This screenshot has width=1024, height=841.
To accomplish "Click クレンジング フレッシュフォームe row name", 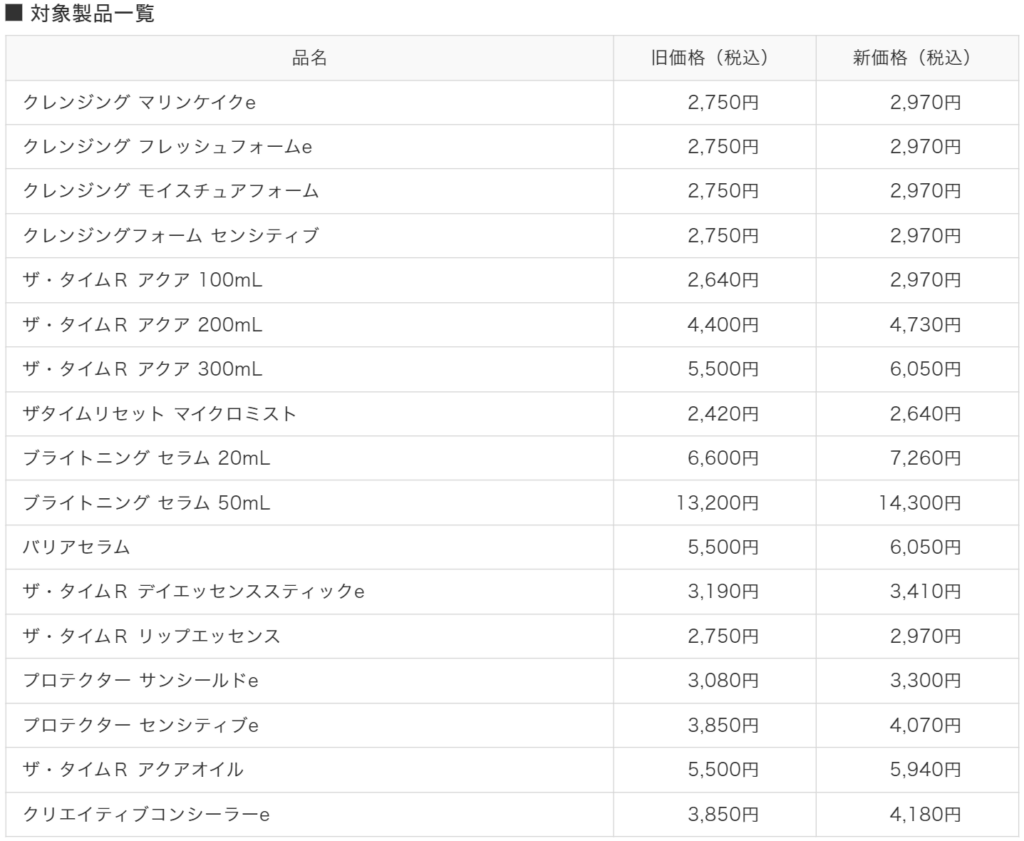I will coord(168,147).
